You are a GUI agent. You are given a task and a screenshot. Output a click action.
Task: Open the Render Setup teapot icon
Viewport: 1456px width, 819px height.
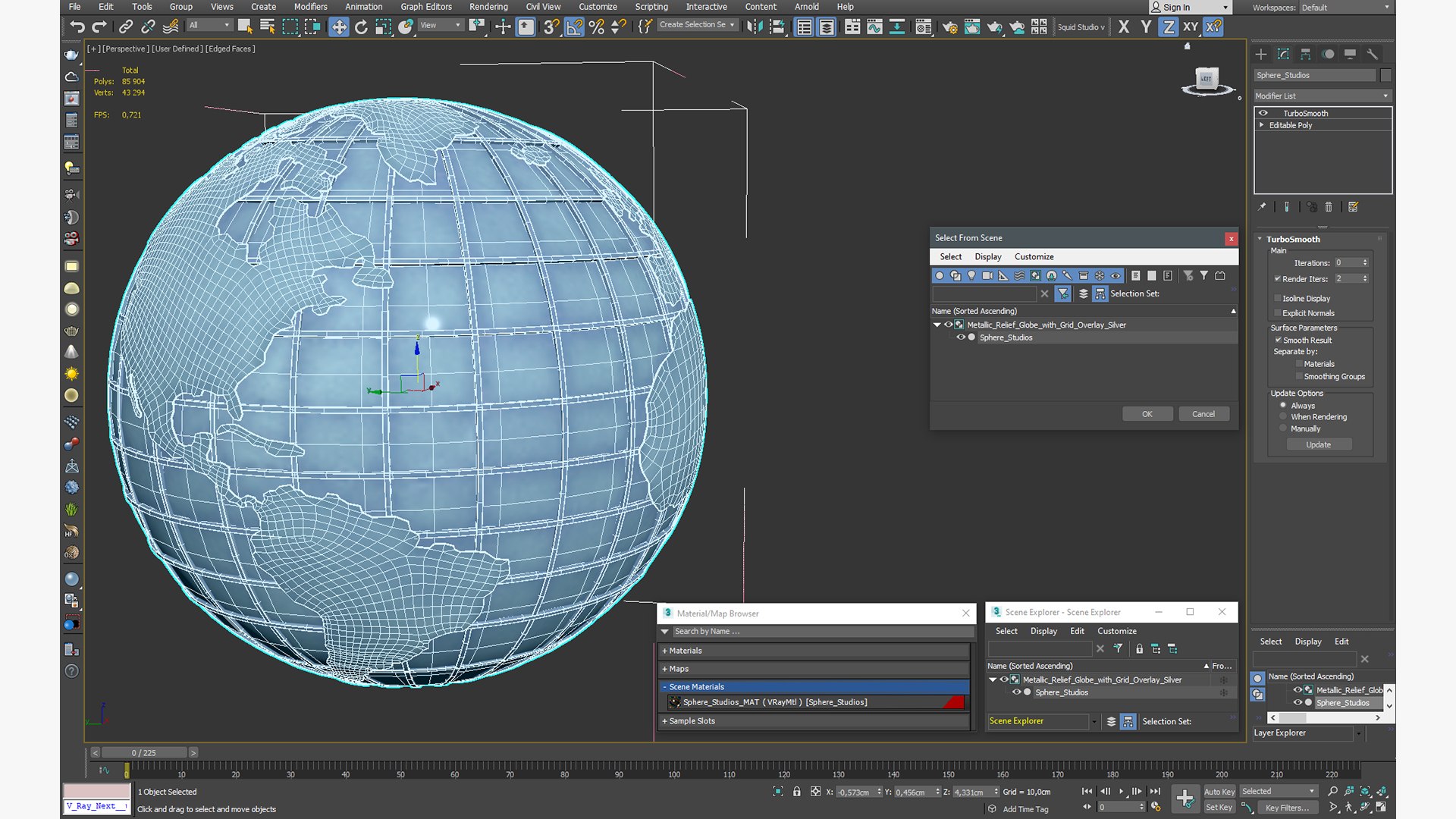click(949, 27)
